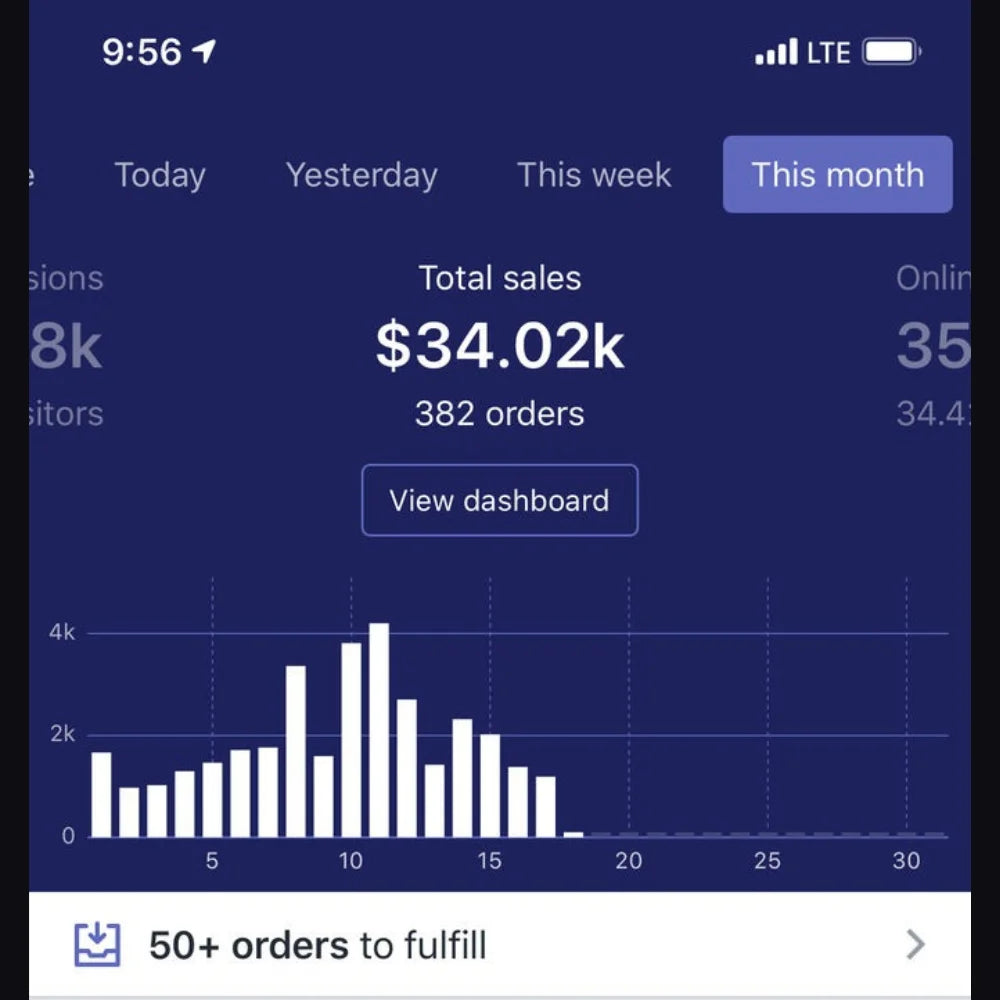The image size is (1000, 1000).
Task: Tap the day 8 sales bar
Action: pyautogui.click(x=296, y=751)
